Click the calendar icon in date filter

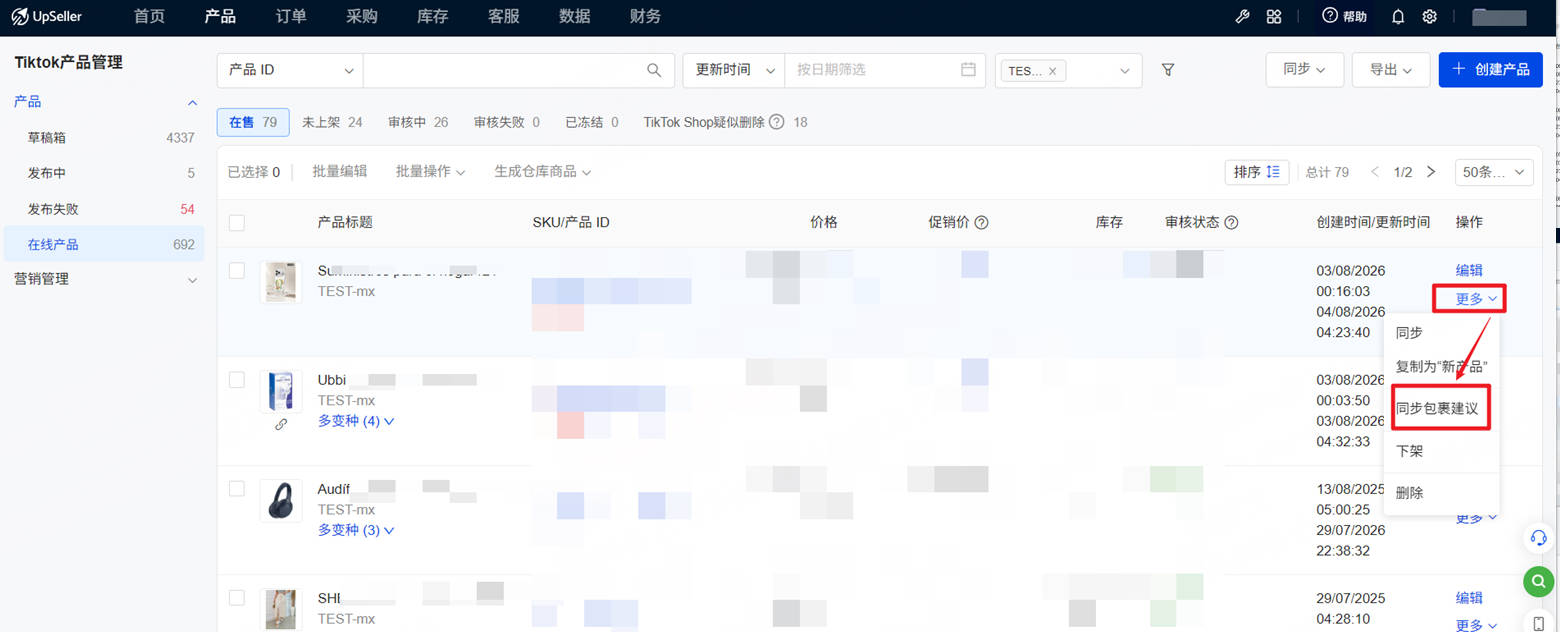click(x=968, y=70)
